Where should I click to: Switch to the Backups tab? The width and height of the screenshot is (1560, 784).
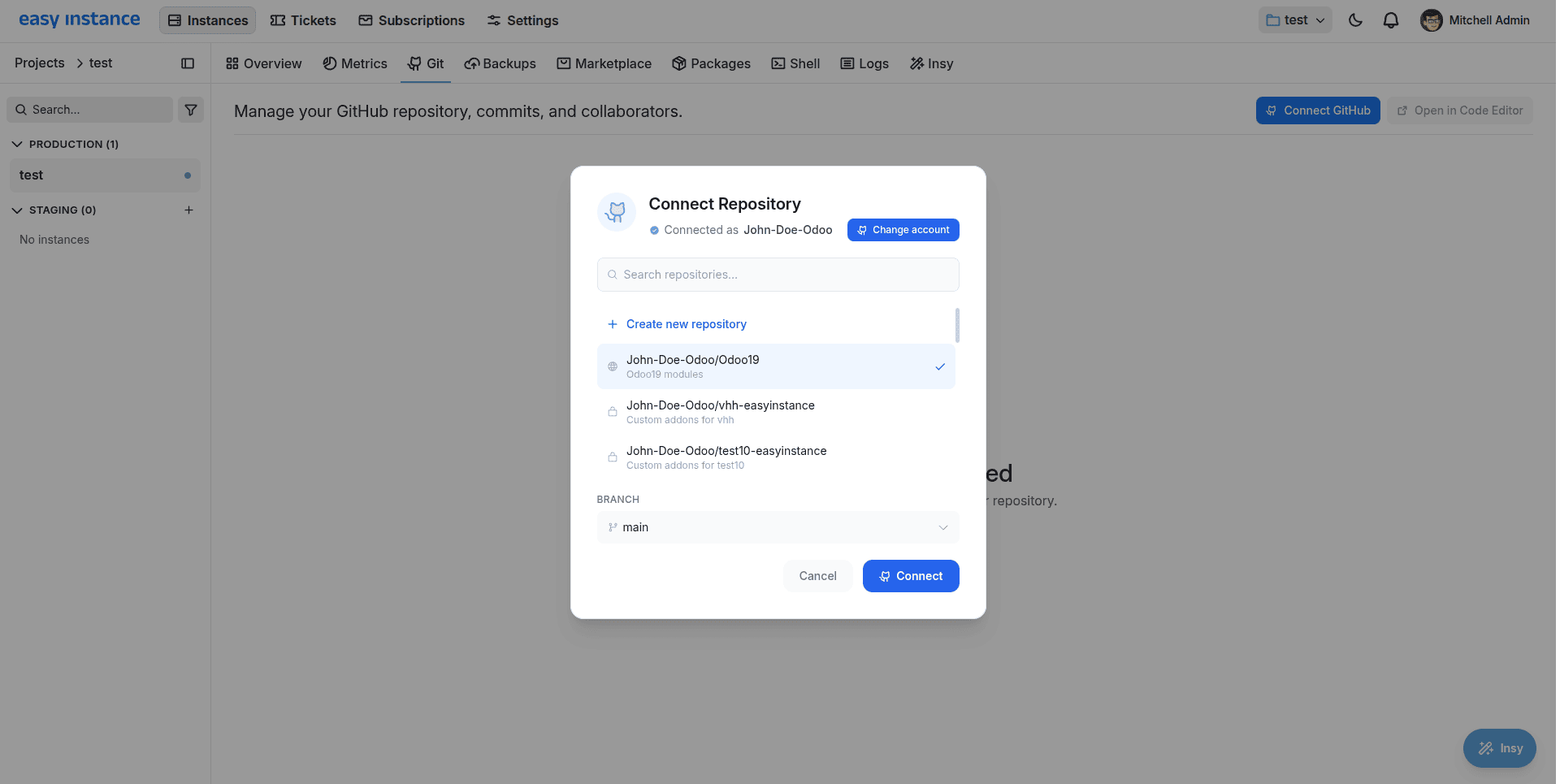click(x=500, y=63)
